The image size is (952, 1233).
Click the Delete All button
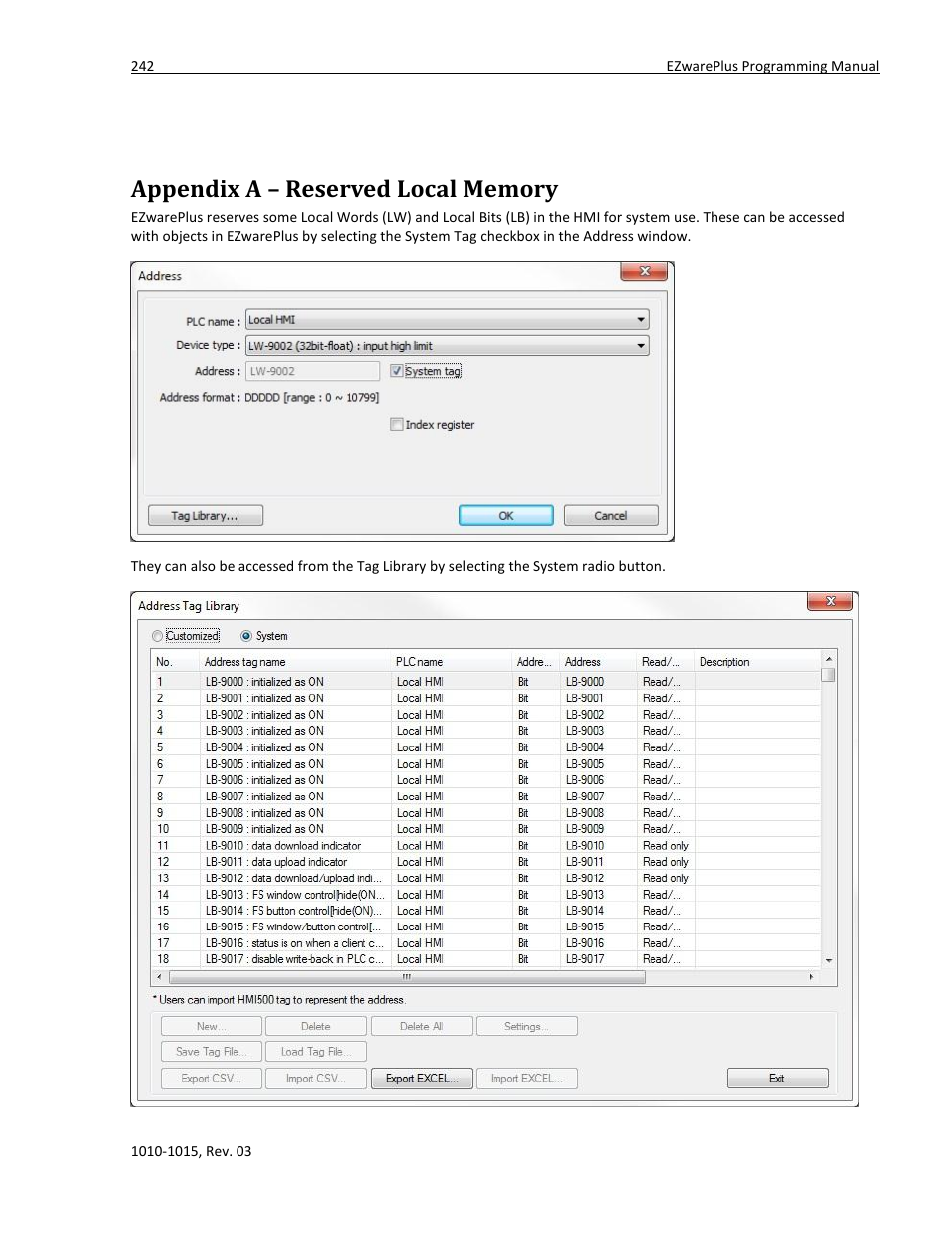[x=422, y=1026]
